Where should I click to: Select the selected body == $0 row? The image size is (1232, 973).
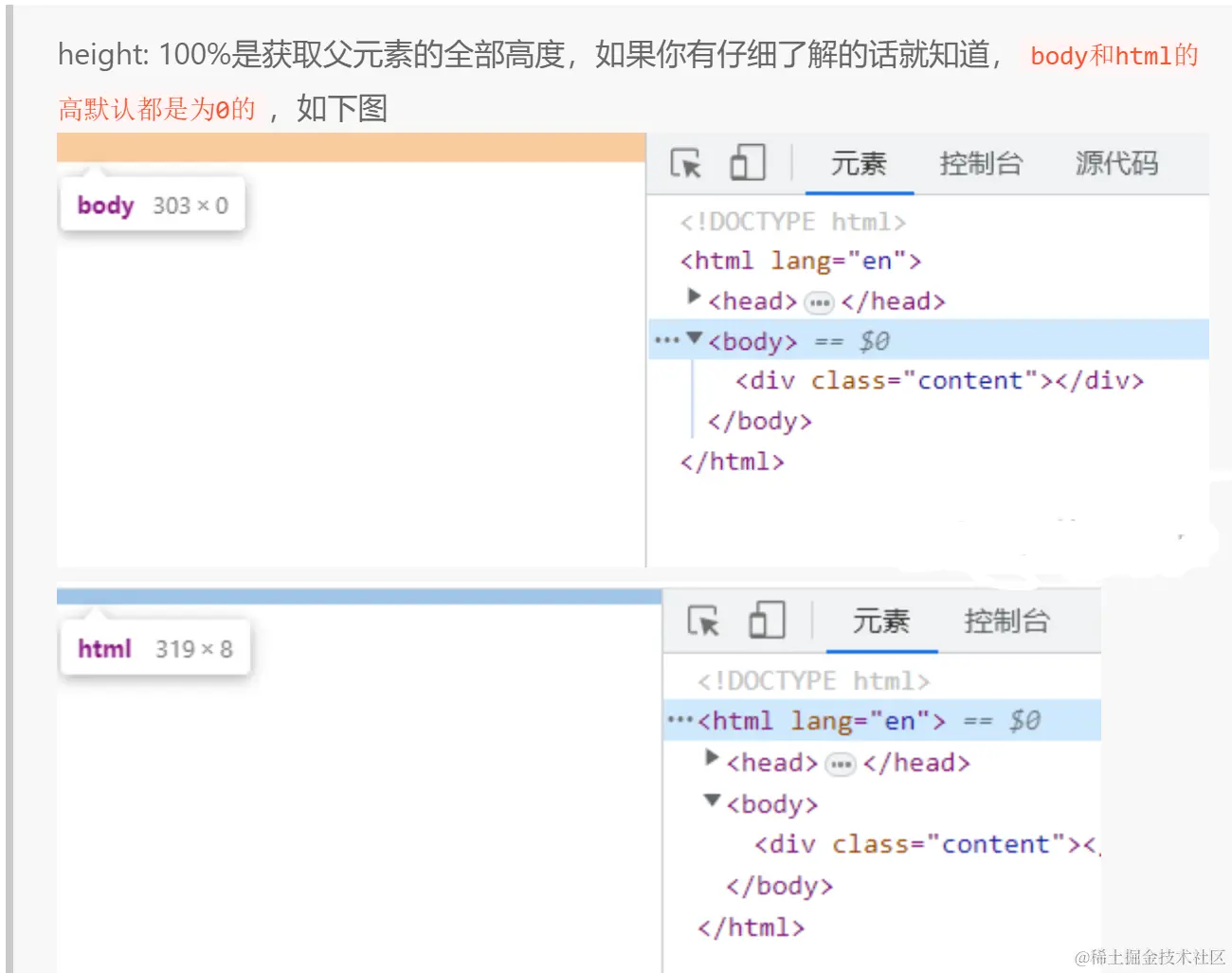[929, 340]
